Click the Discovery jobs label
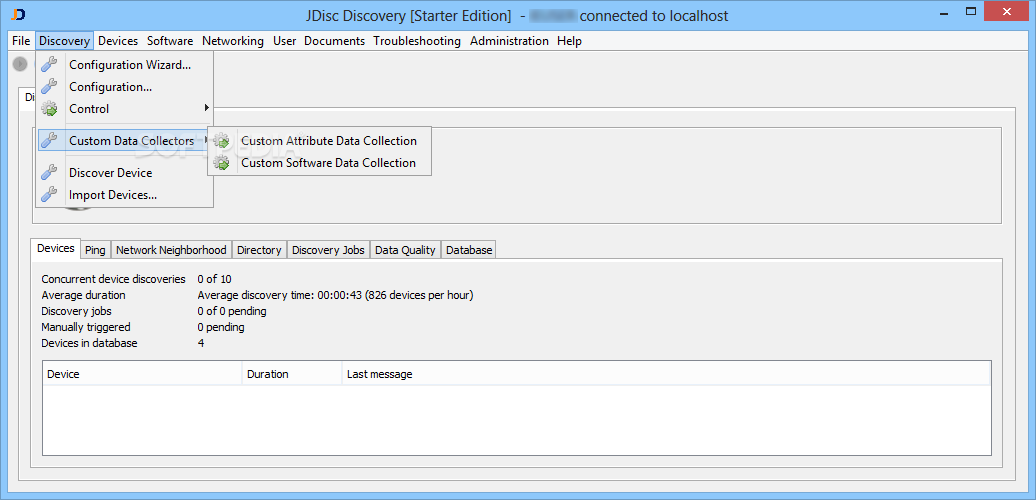This screenshot has height=500, width=1036. click(76, 311)
